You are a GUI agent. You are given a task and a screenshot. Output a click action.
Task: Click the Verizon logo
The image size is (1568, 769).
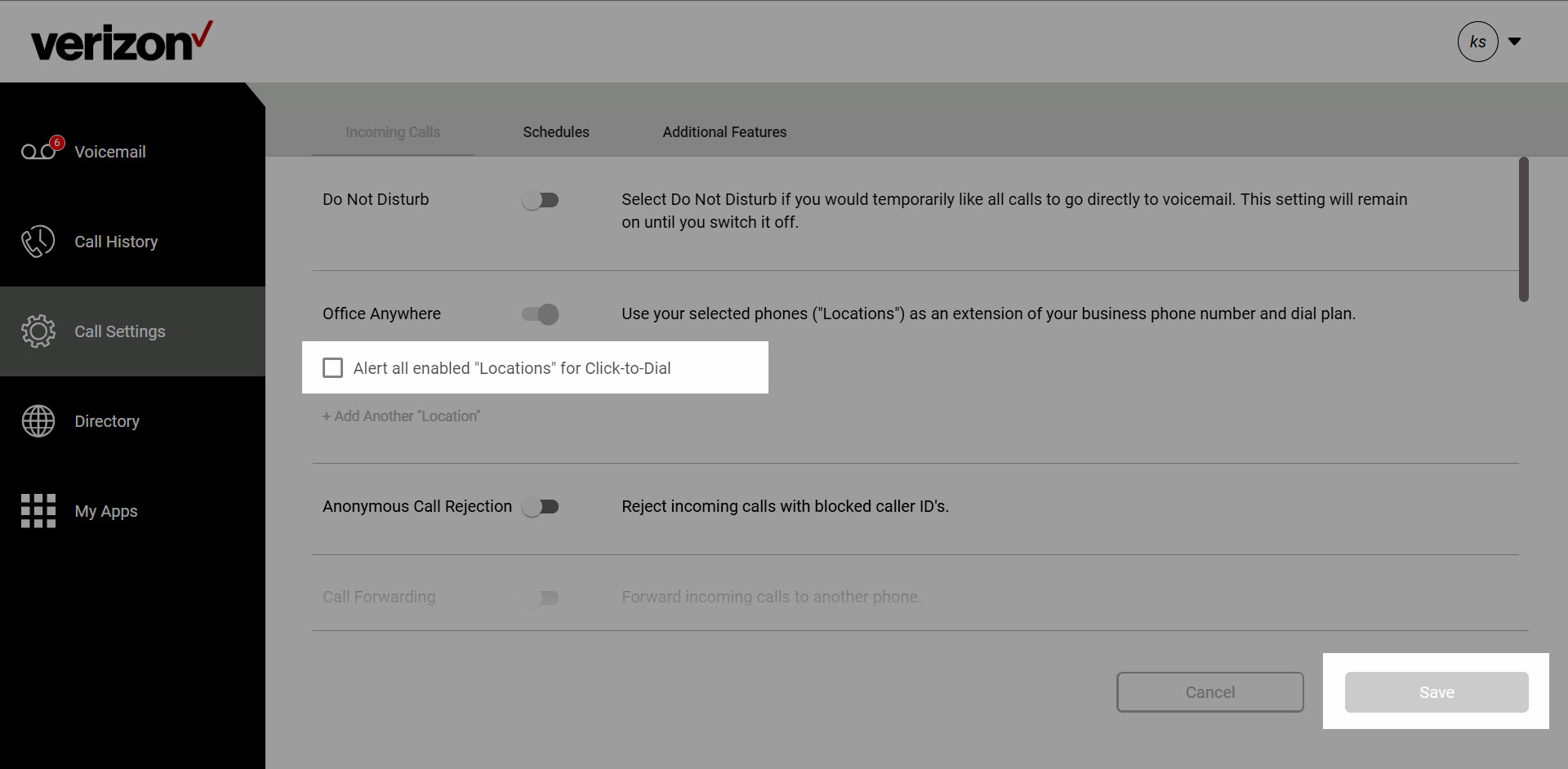121,42
